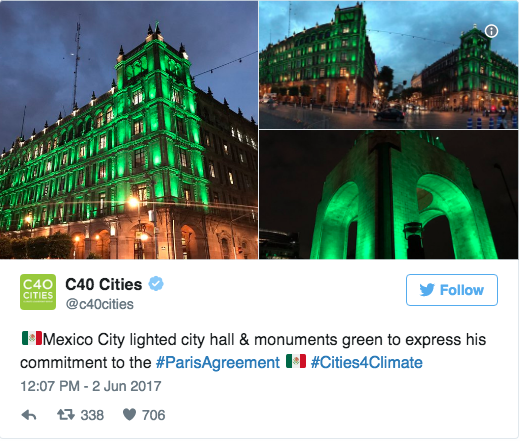
Task: Click the reply arrow icon
Action: tap(29, 415)
